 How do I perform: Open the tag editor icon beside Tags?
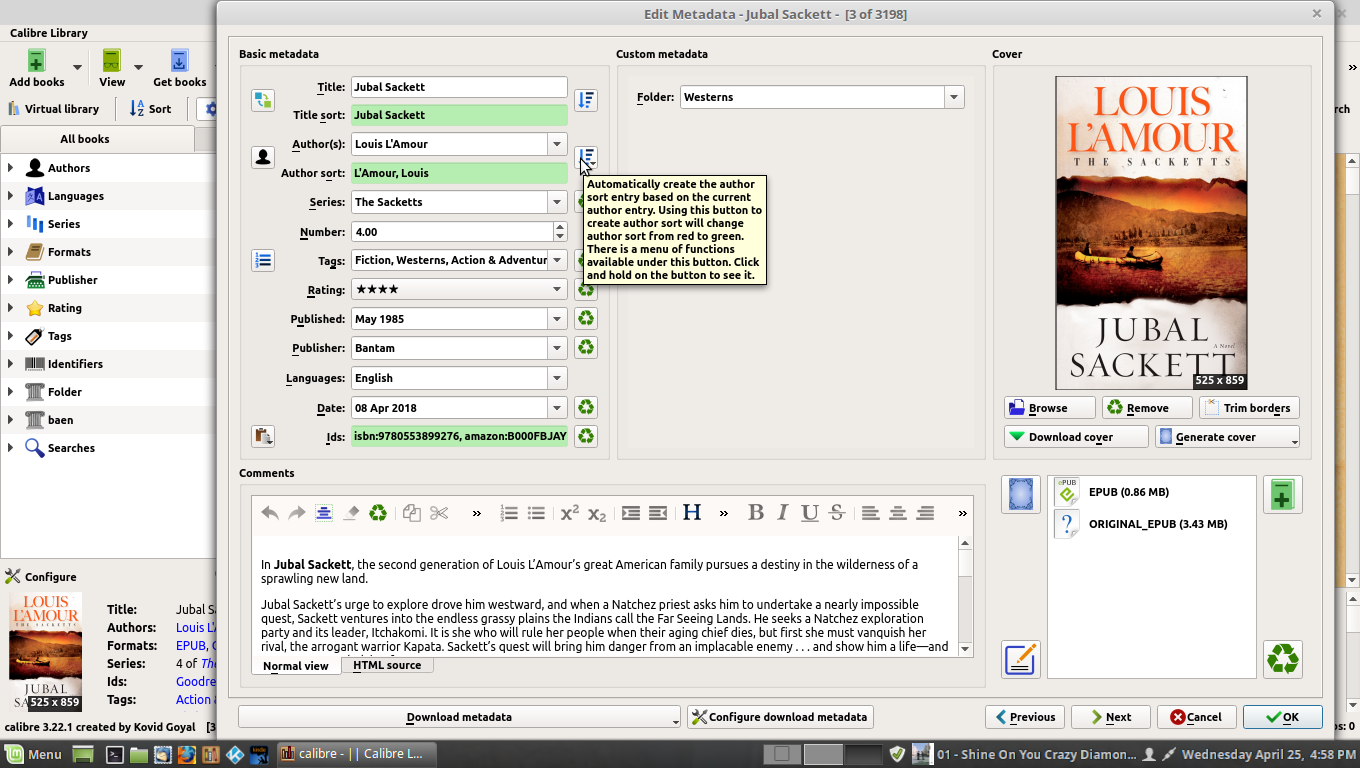point(263,261)
